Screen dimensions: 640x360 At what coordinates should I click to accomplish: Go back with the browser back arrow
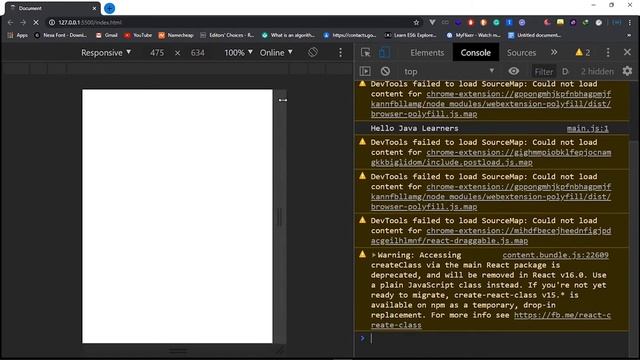pos(11,22)
